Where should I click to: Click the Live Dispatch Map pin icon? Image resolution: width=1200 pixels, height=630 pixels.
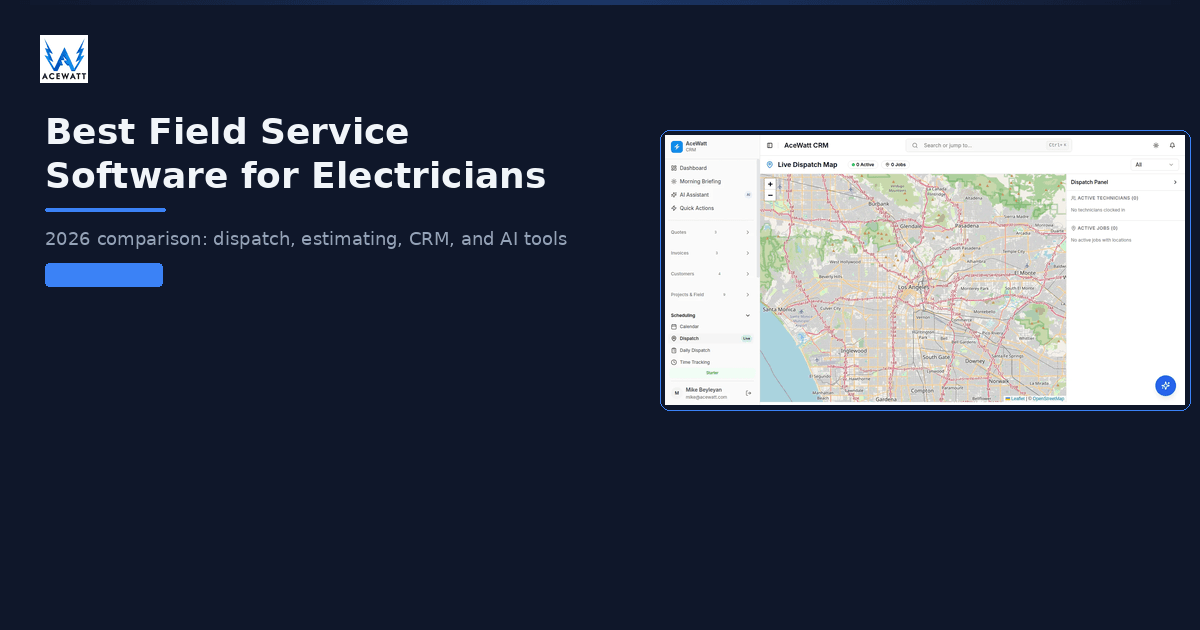point(770,164)
